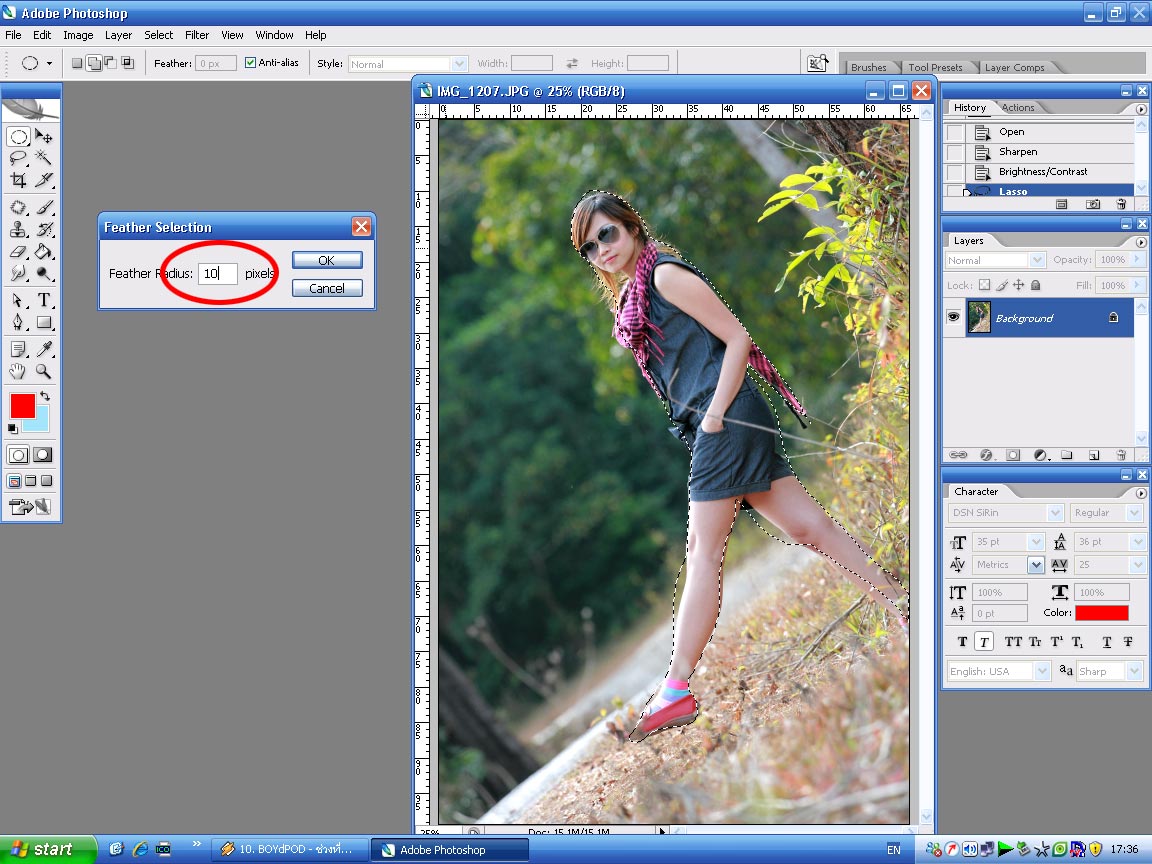Image resolution: width=1152 pixels, height=864 pixels.
Task: Select the Zoom tool
Action: coord(43,371)
